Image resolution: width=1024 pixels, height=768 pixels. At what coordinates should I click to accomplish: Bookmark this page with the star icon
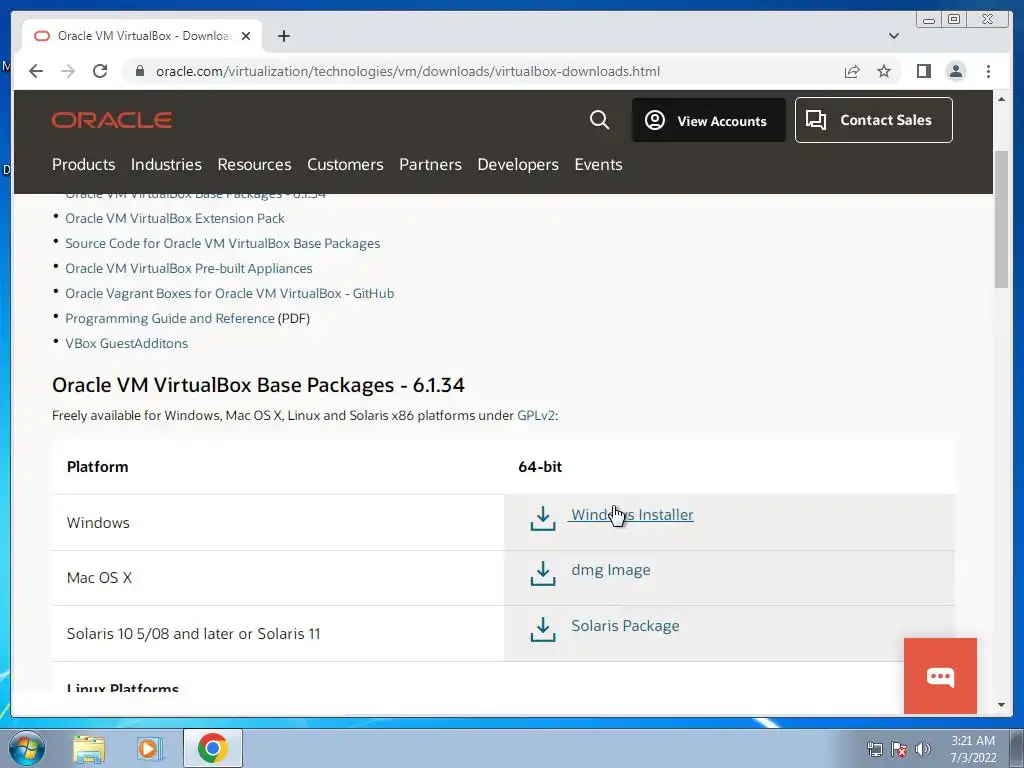tap(884, 71)
